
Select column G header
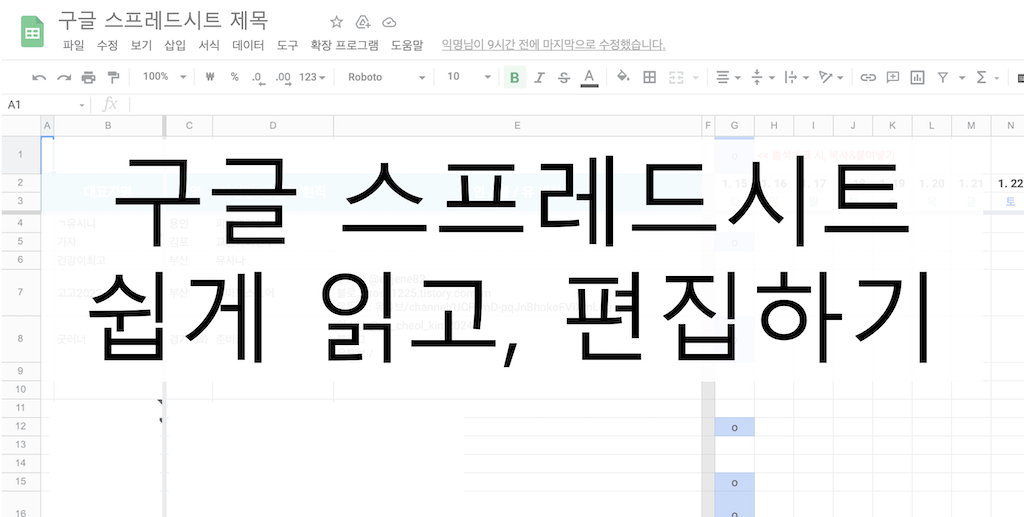pos(735,125)
